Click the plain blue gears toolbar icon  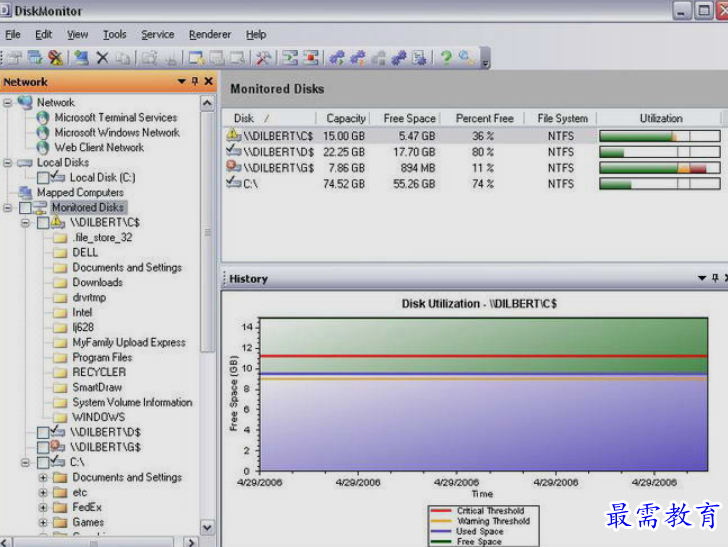click(398, 58)
